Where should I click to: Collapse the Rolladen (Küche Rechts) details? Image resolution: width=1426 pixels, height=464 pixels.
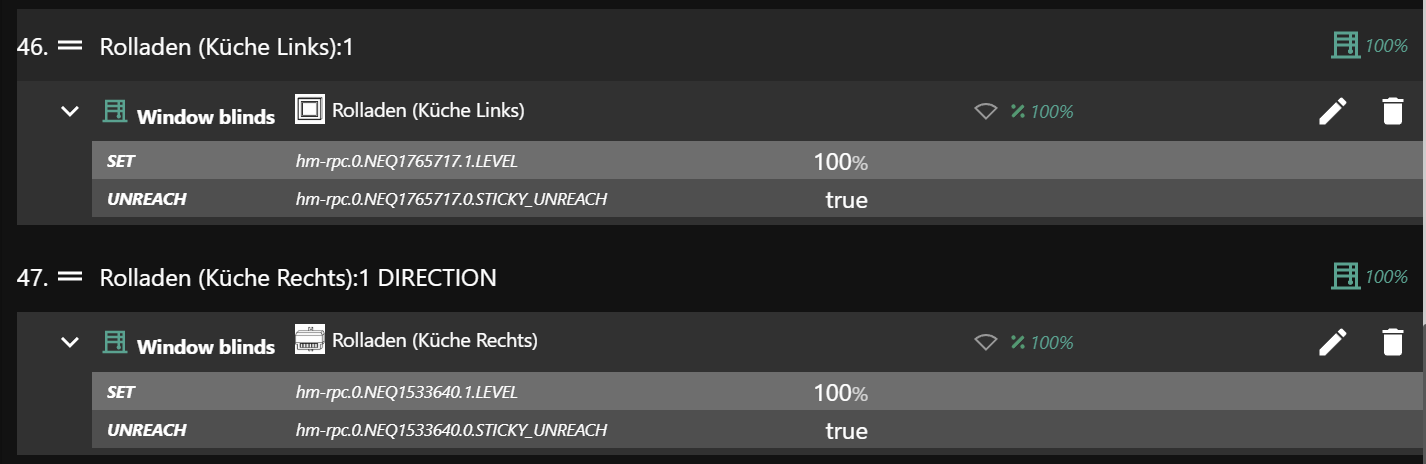point(69,342)
